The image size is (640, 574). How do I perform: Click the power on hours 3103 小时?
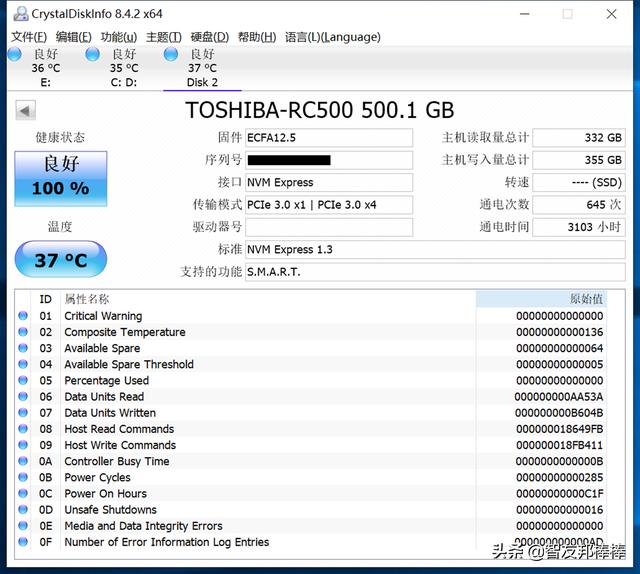pyautogui.click(x=579, y=227)
